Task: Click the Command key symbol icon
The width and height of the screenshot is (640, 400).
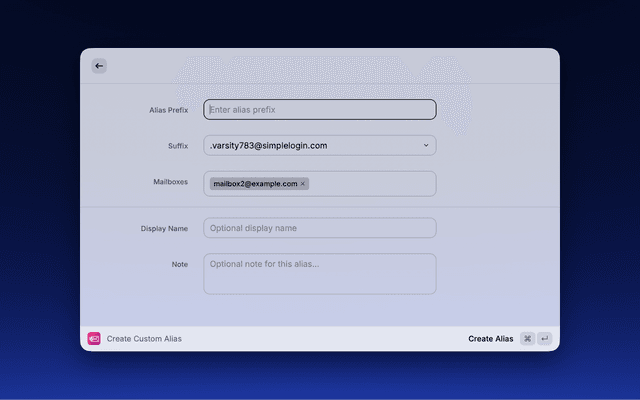Action: pos(527,339)
